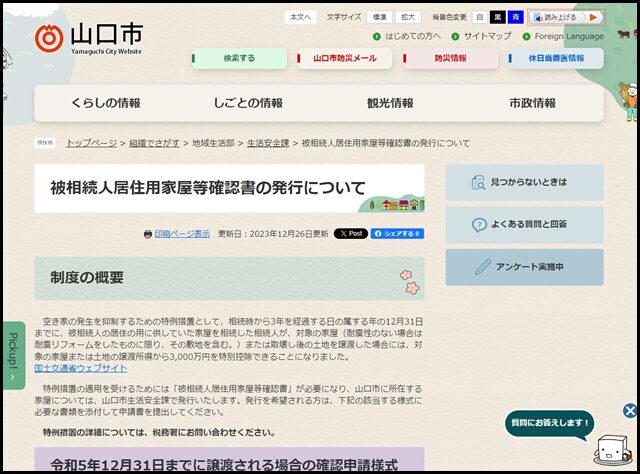Jump to main content via 本文へ
The image size is (640, 474).
300,17
